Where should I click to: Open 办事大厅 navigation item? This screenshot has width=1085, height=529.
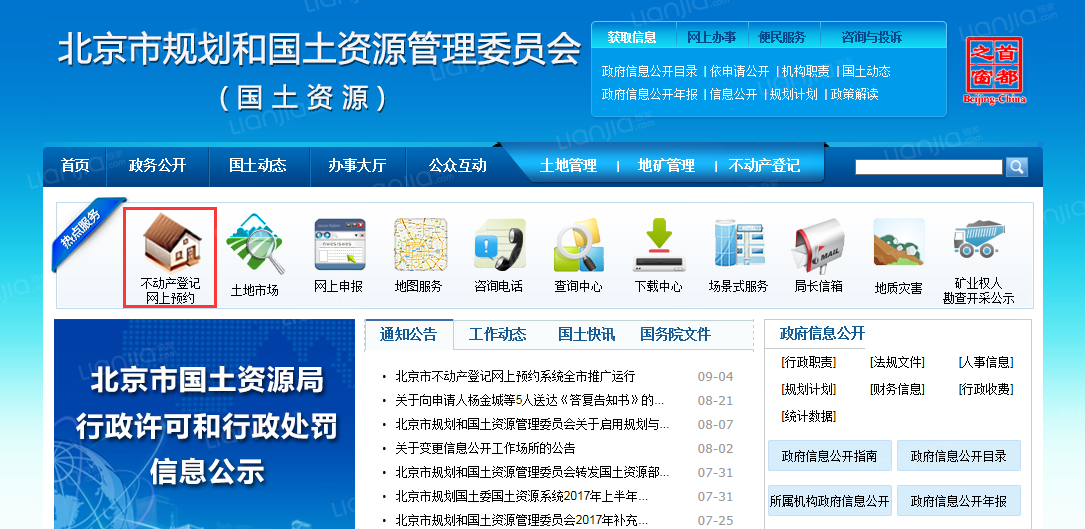[x=357, y=165]
